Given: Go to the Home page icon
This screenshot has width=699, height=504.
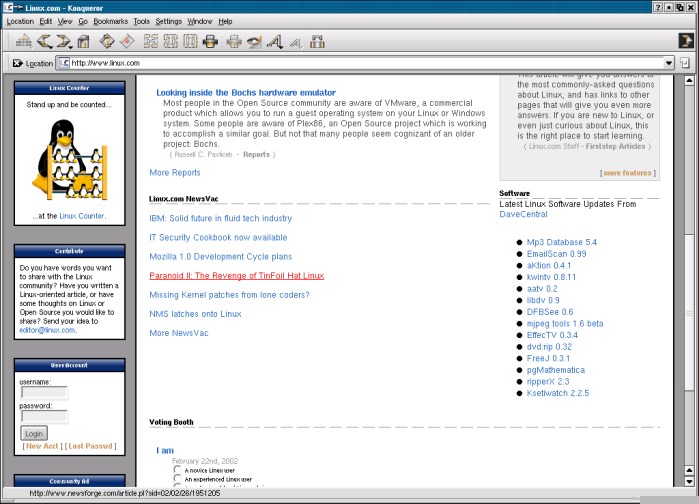Looking at the screenshot, I should coord(84,41).
